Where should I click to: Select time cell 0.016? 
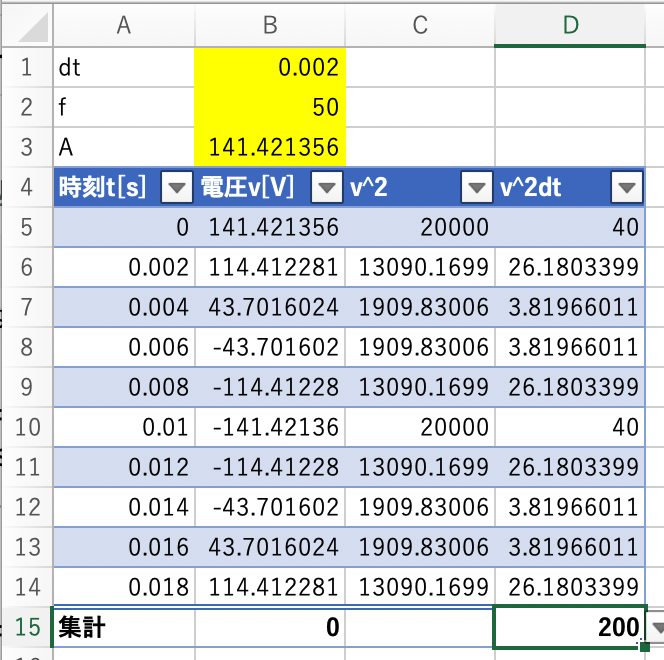pyautogui.click(x=124, y=547)
